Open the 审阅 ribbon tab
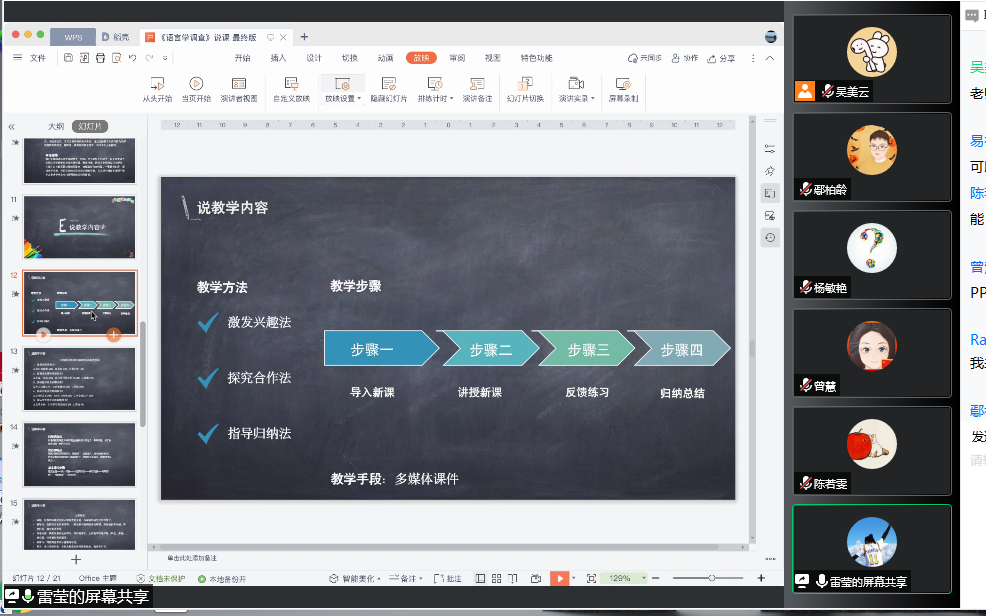This screenshot has height=616, width=986. (457, 58)
